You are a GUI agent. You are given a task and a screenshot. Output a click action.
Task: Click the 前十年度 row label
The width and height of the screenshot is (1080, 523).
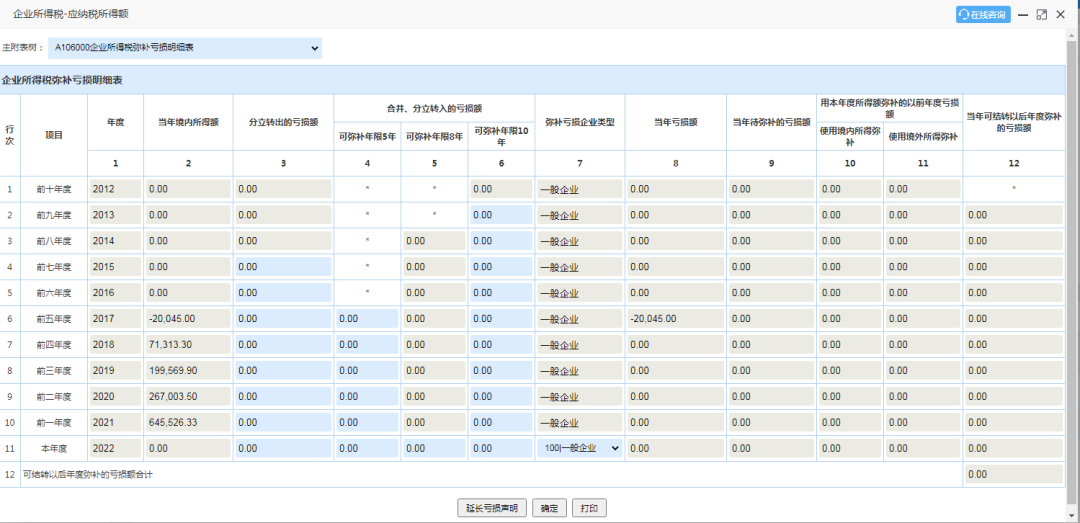(54, 189)
